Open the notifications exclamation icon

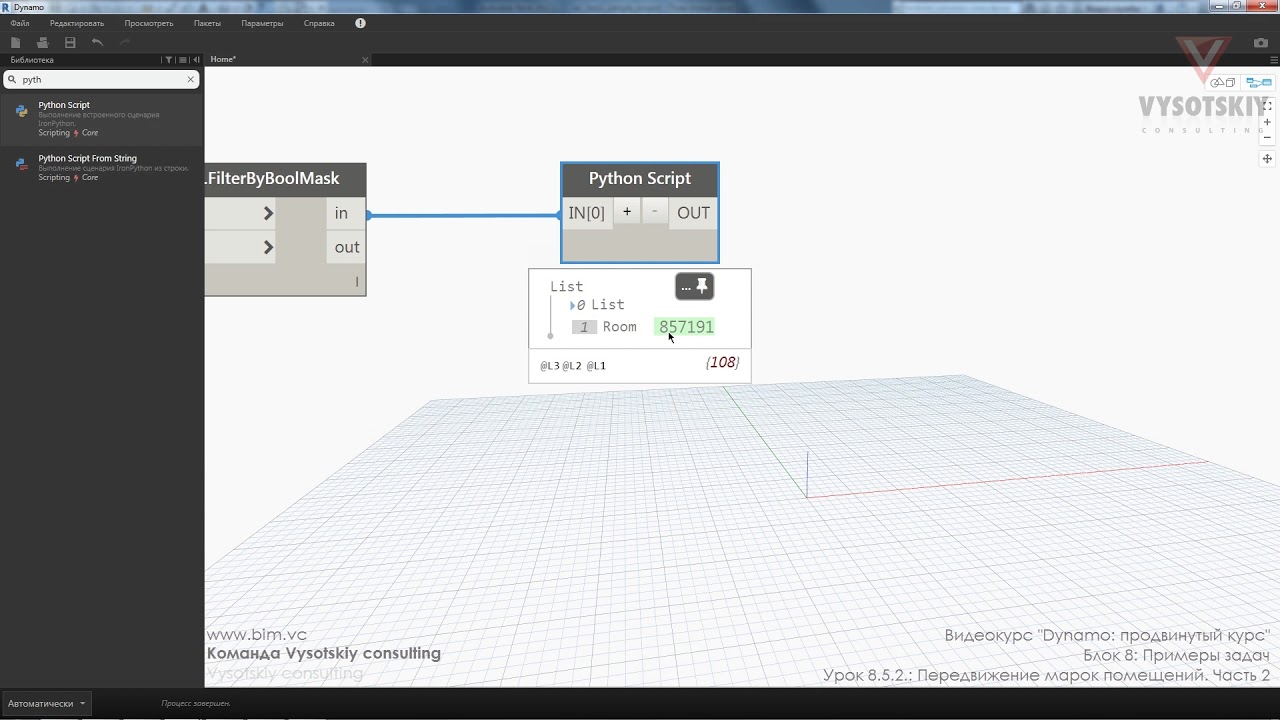(360, 23)
